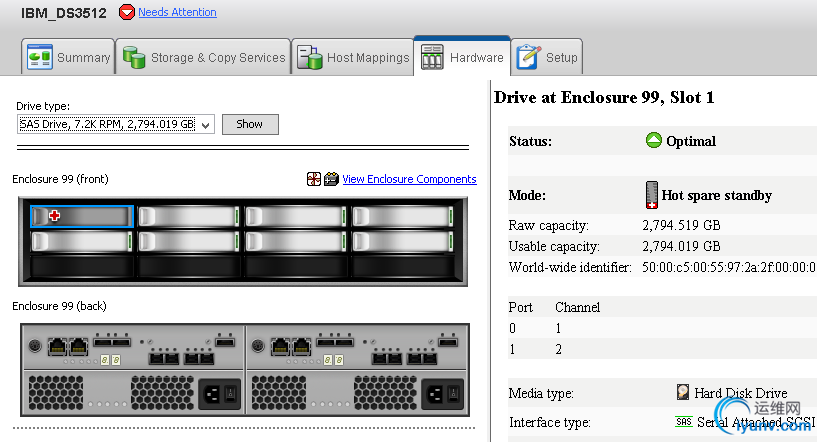This screenshot has width=817, height=442.
Task: Open the Drive type dropdown
Action: click(116, 124)
